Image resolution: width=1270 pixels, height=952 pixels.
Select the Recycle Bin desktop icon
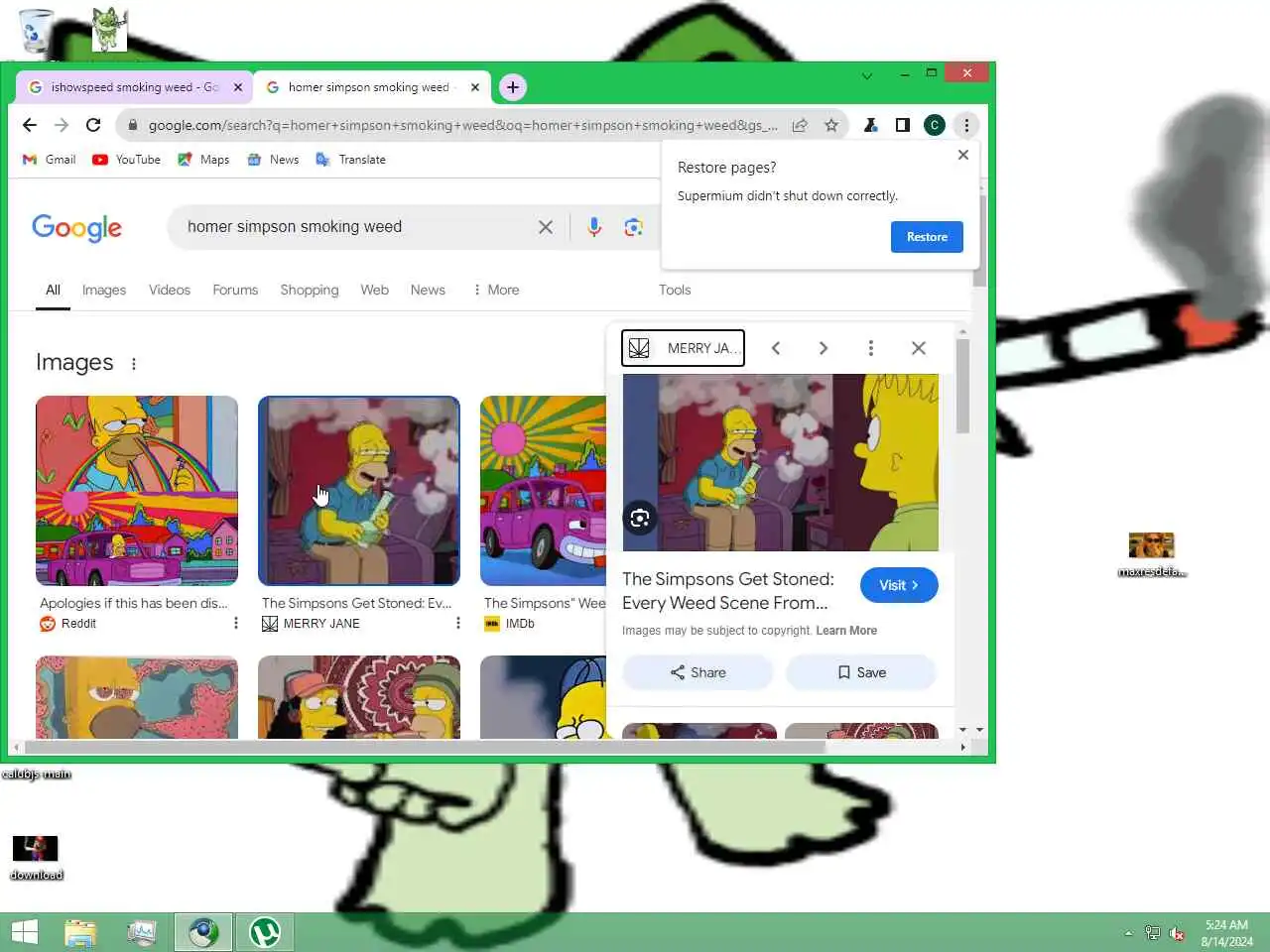pyautogui.click(x=36, y=30)
